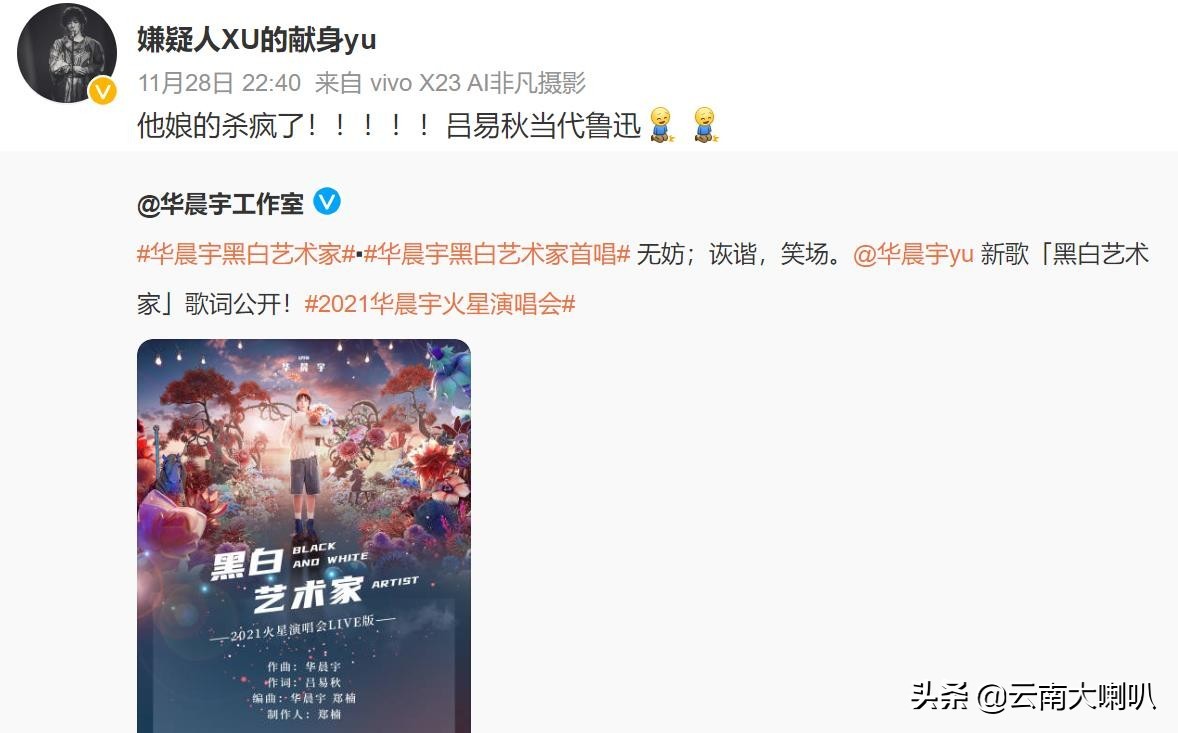Open hashtag #华晨宇黑白艺术家#
The height and width of the screenshot is (733, 1178).
(246, 255)
